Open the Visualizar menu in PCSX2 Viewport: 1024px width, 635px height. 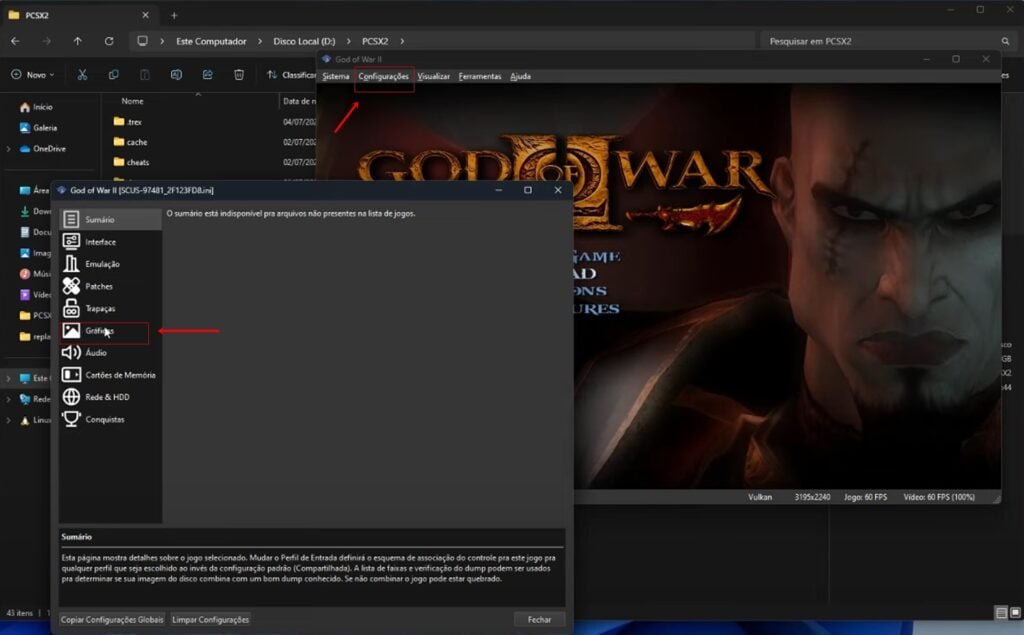click(x=434, y=76)
